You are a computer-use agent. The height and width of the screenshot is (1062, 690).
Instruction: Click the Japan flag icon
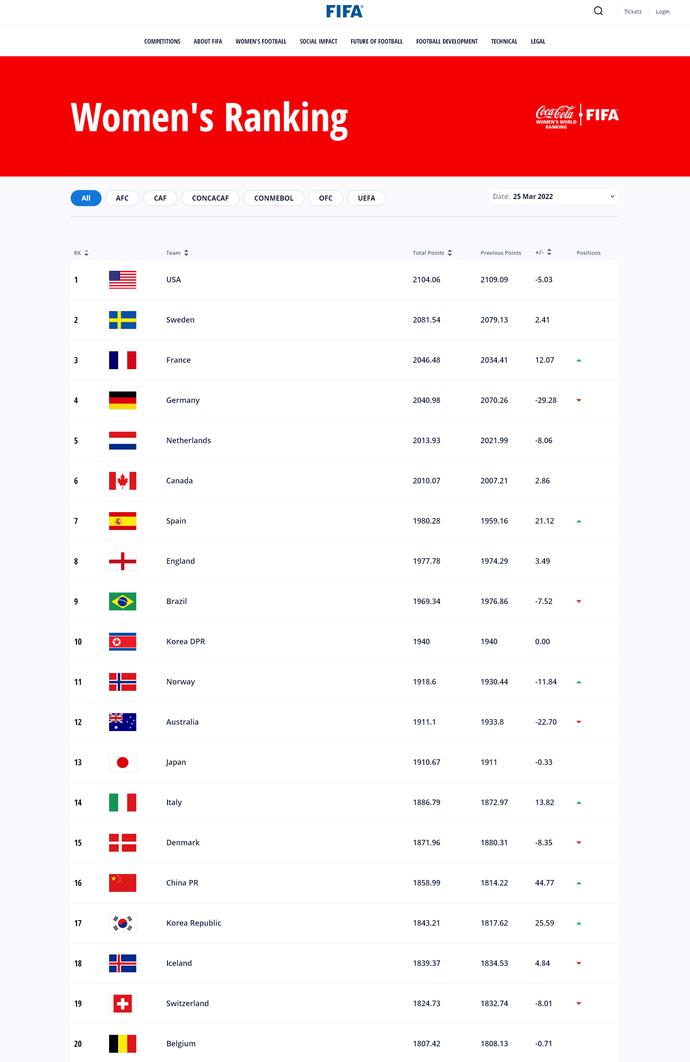(x=122, y=762)
